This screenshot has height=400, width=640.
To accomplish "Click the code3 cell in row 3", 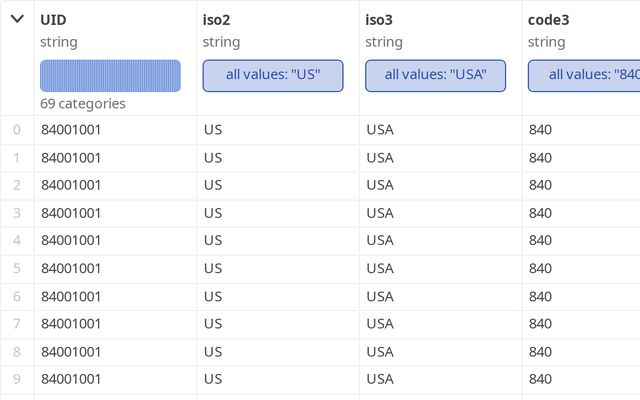I will (x=540, y=213).
